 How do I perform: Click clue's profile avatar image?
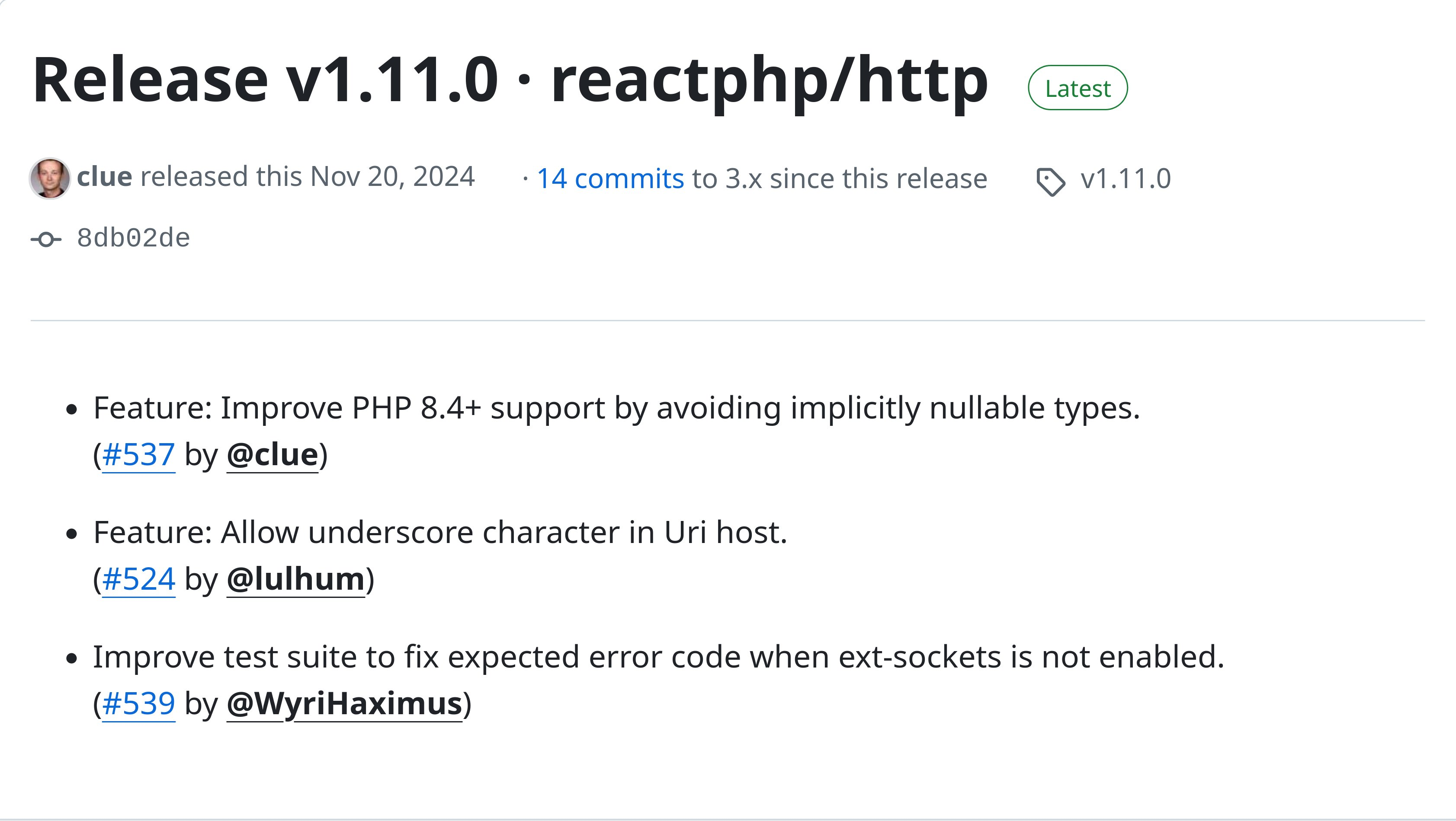coord(50,178)
